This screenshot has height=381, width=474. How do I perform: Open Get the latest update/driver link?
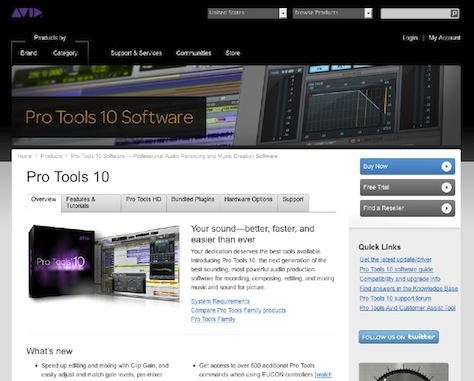click(x=395, y=259)
